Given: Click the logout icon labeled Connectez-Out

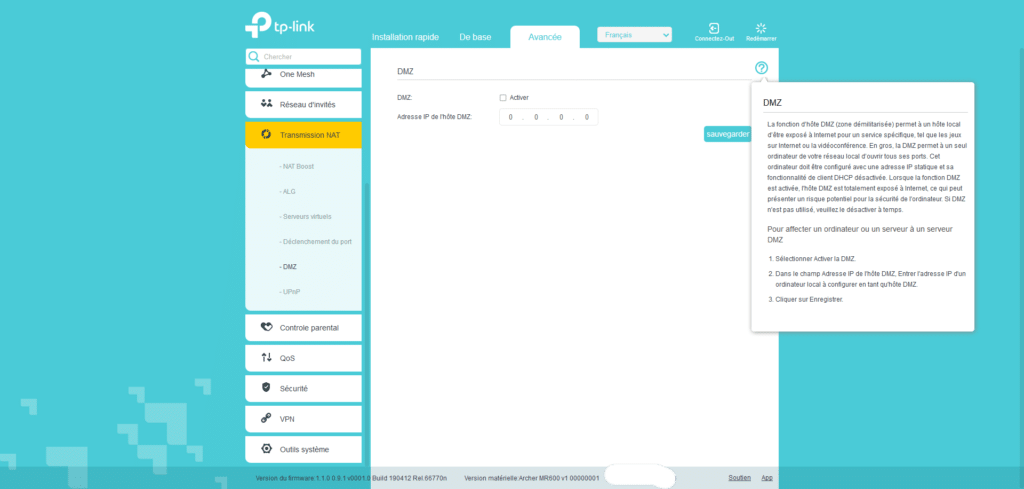Looking at the screenshot, I should 714,30.
